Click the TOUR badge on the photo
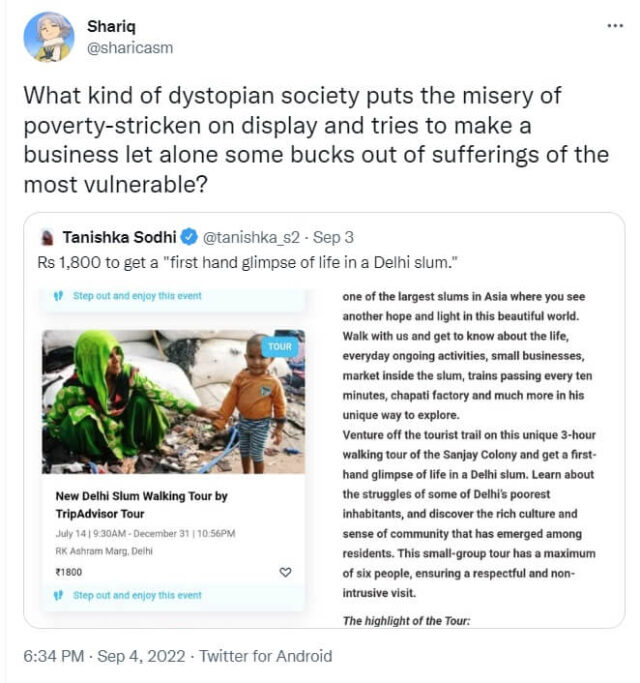Viewport: 640px width, 683px height. [x=280, y=347]
